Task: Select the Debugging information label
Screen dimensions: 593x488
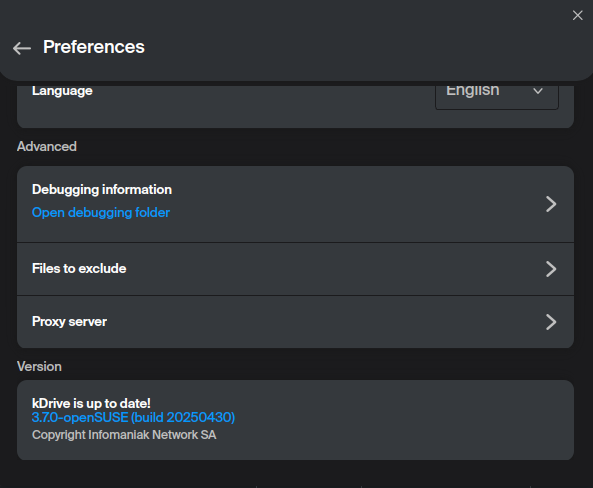Action: pyautogui.click(x=102, y=190)
